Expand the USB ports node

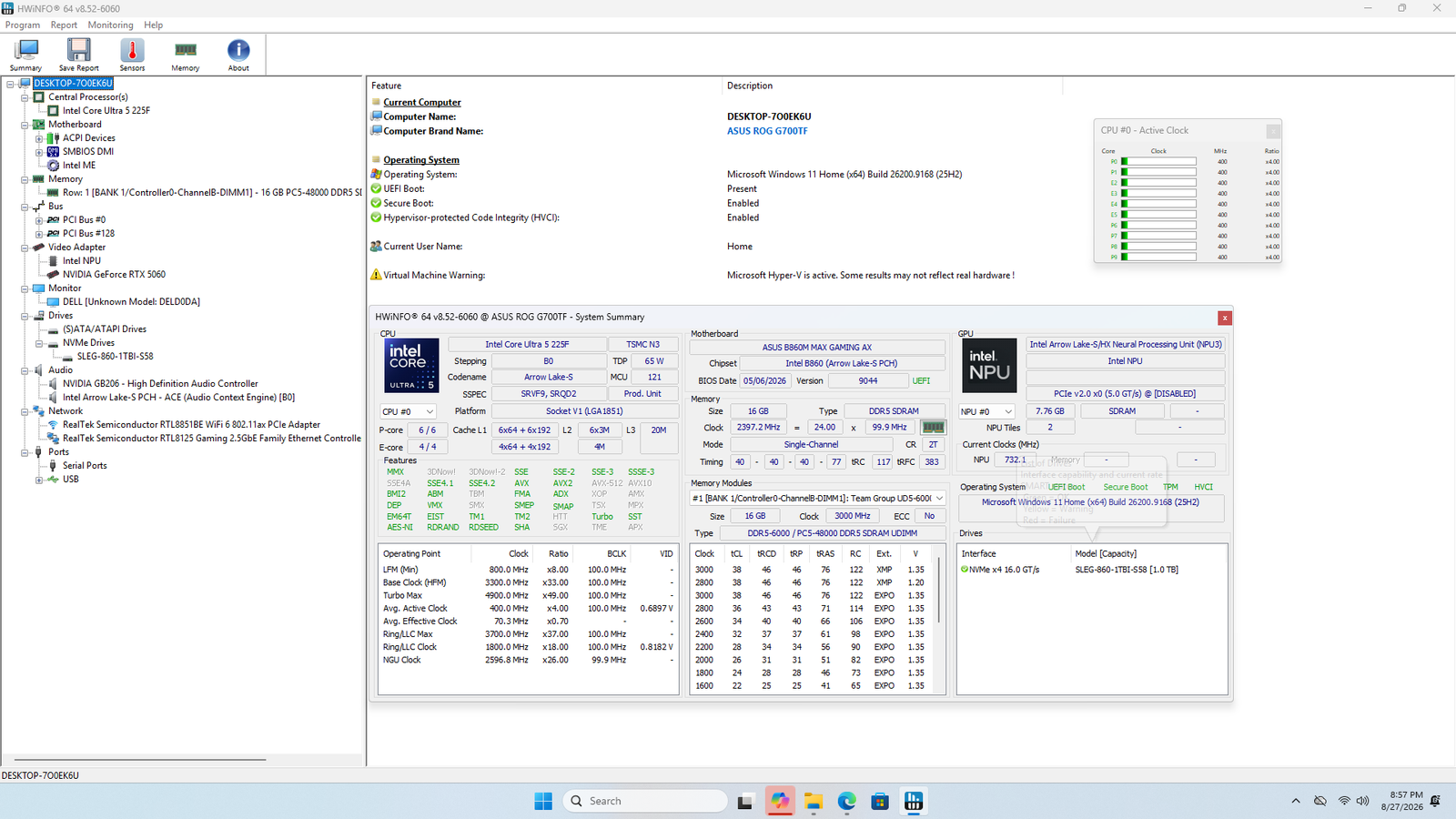(39, 480)
